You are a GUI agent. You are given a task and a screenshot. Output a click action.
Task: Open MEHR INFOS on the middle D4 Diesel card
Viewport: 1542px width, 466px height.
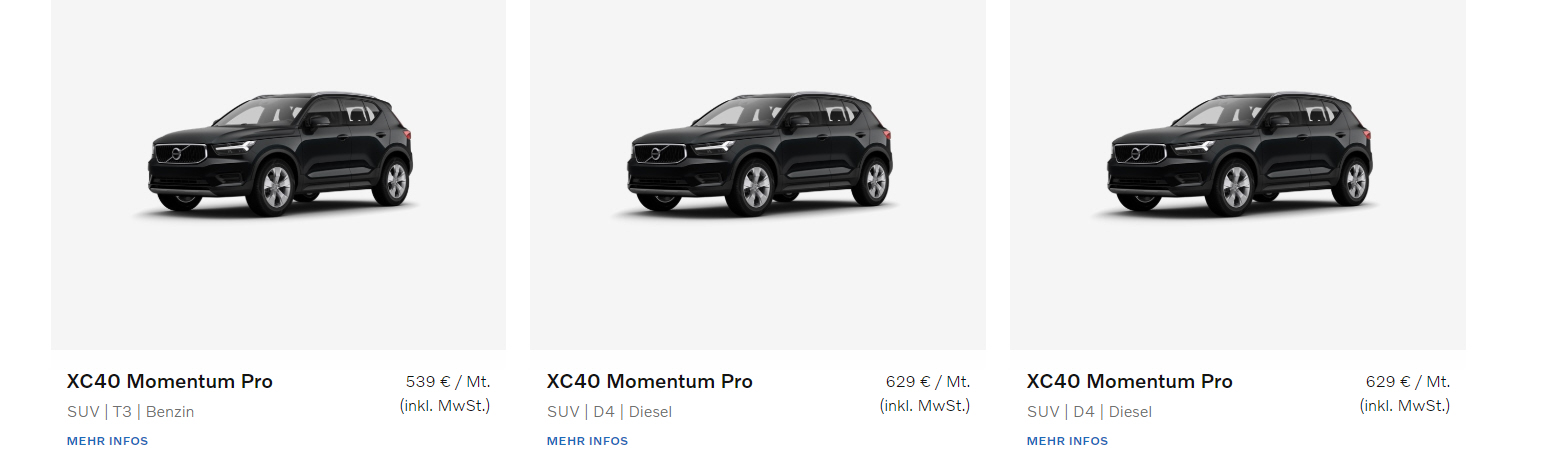(x=587, y=441)
